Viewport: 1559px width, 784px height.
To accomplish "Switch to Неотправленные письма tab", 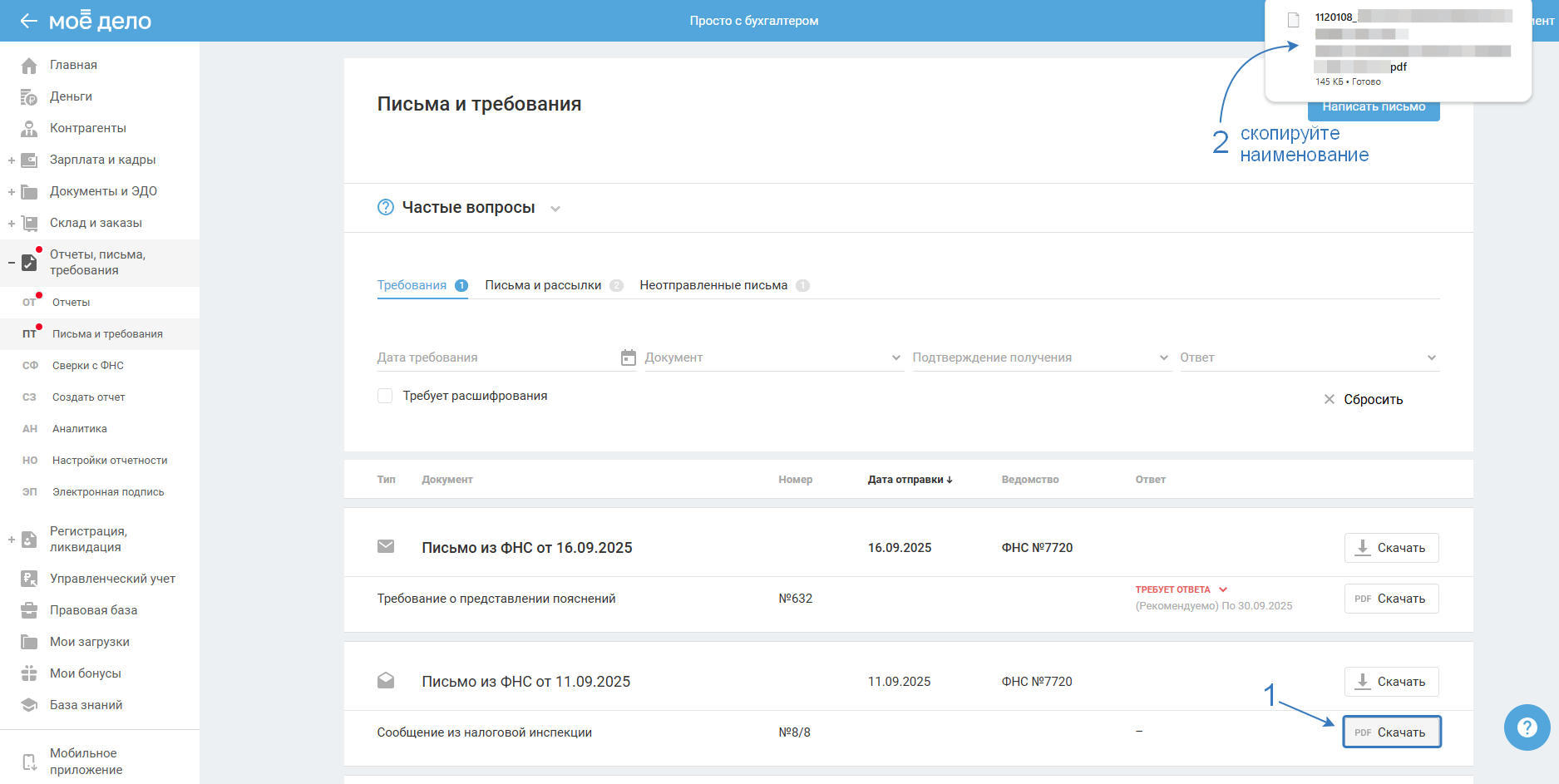I will tap(713, 285).
